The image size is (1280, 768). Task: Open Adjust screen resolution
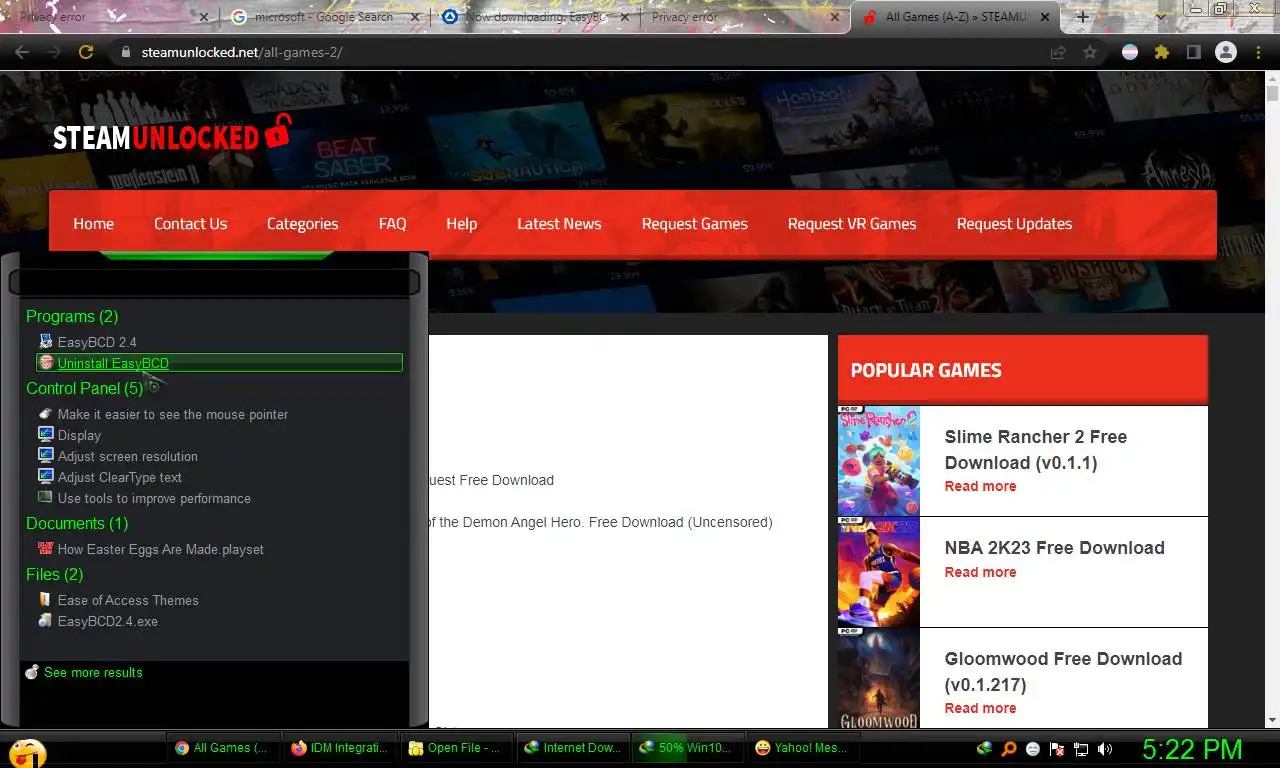tap(127, 456)
